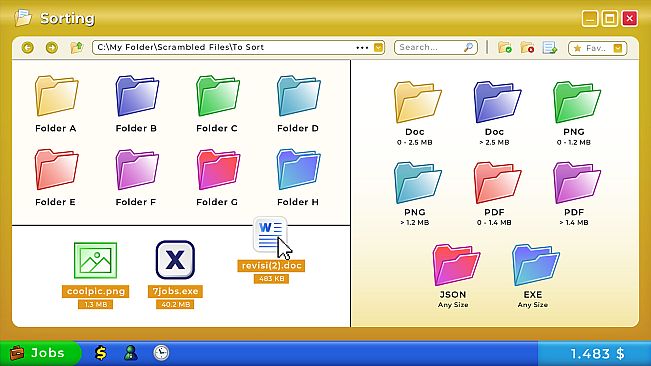Click into the Search box
Image resolution: width=651 pixels, height=366 pixels.
point(436,47)
